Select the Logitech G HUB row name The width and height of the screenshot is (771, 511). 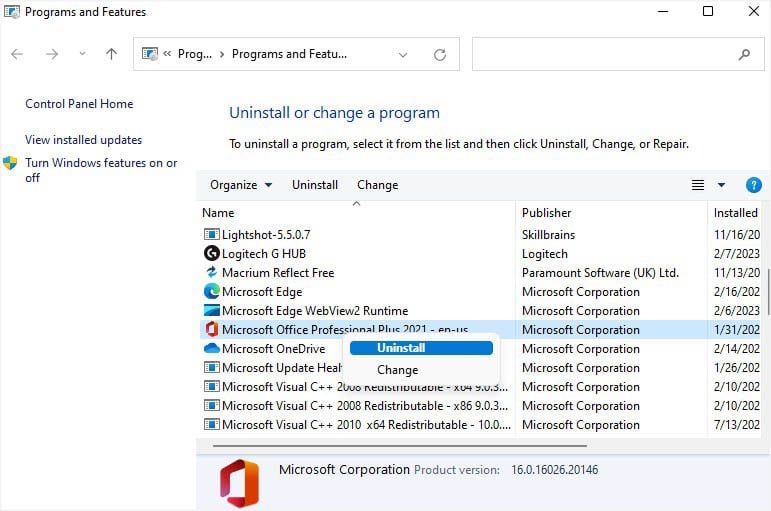point(264,254)
